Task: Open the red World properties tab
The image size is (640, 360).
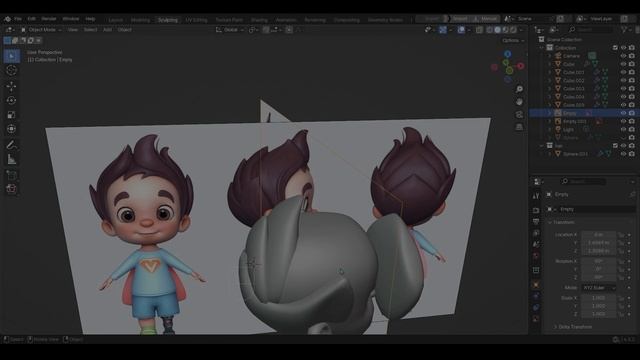Action: (536, 256)
